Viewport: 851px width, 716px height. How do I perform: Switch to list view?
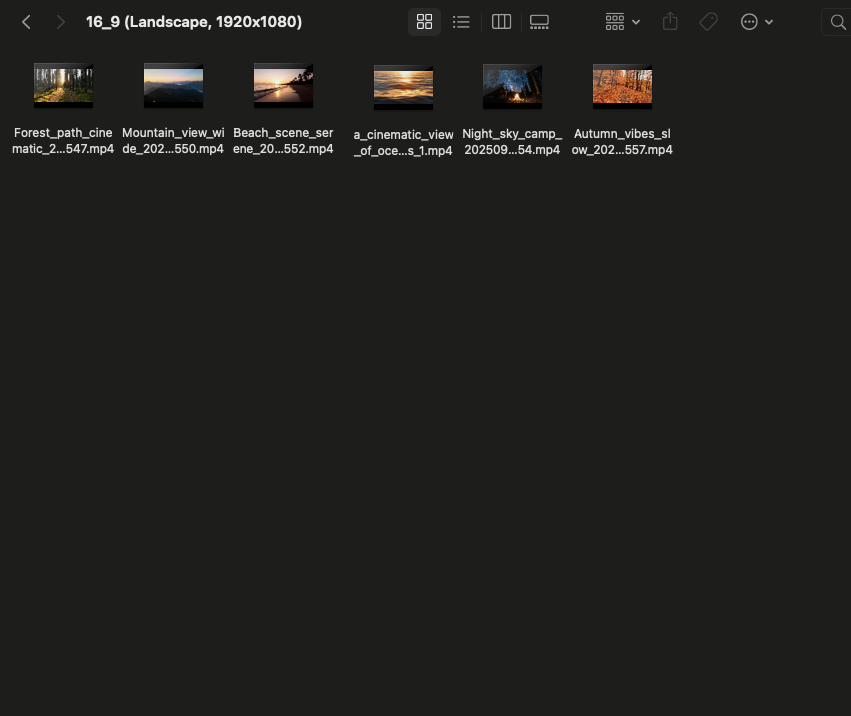click(x=461, y=22)
